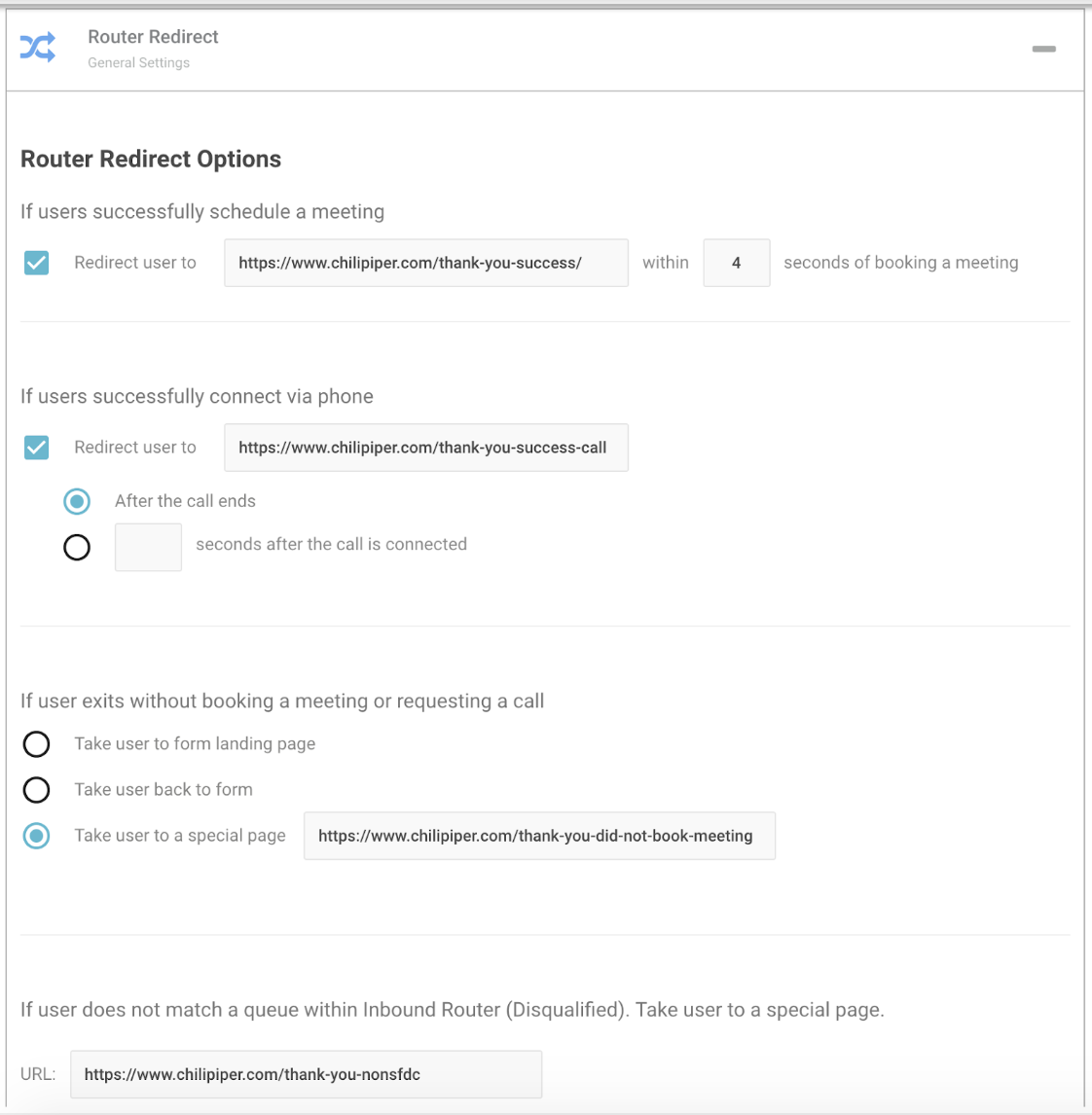Image resolution: width=1092 pixels, height=1115 pixels.
Task: Uncheck redirect after scheduling a meeting
Action: click(36, 263)
